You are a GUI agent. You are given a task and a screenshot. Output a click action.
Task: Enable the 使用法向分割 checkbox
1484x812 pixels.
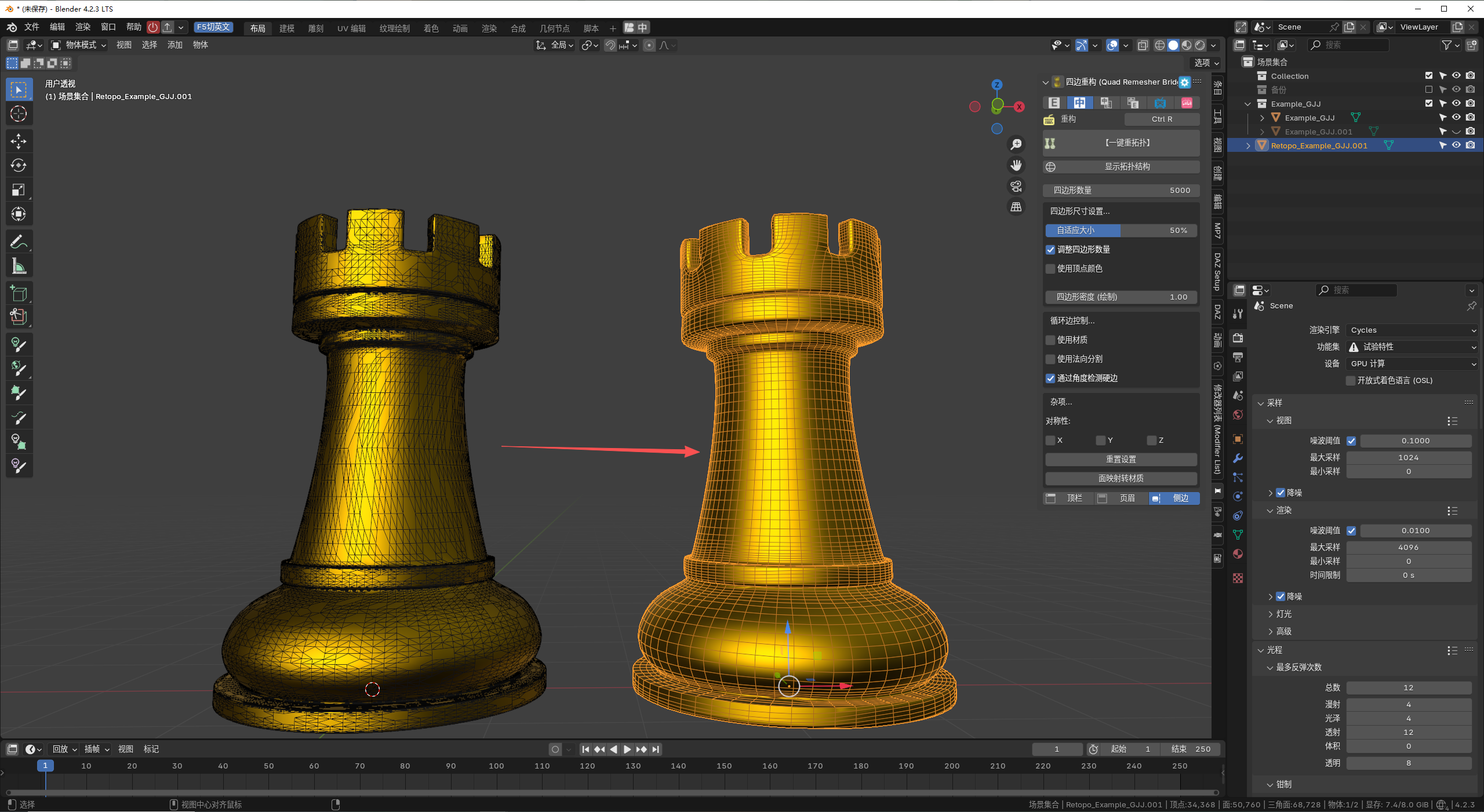click(1050, 359)
